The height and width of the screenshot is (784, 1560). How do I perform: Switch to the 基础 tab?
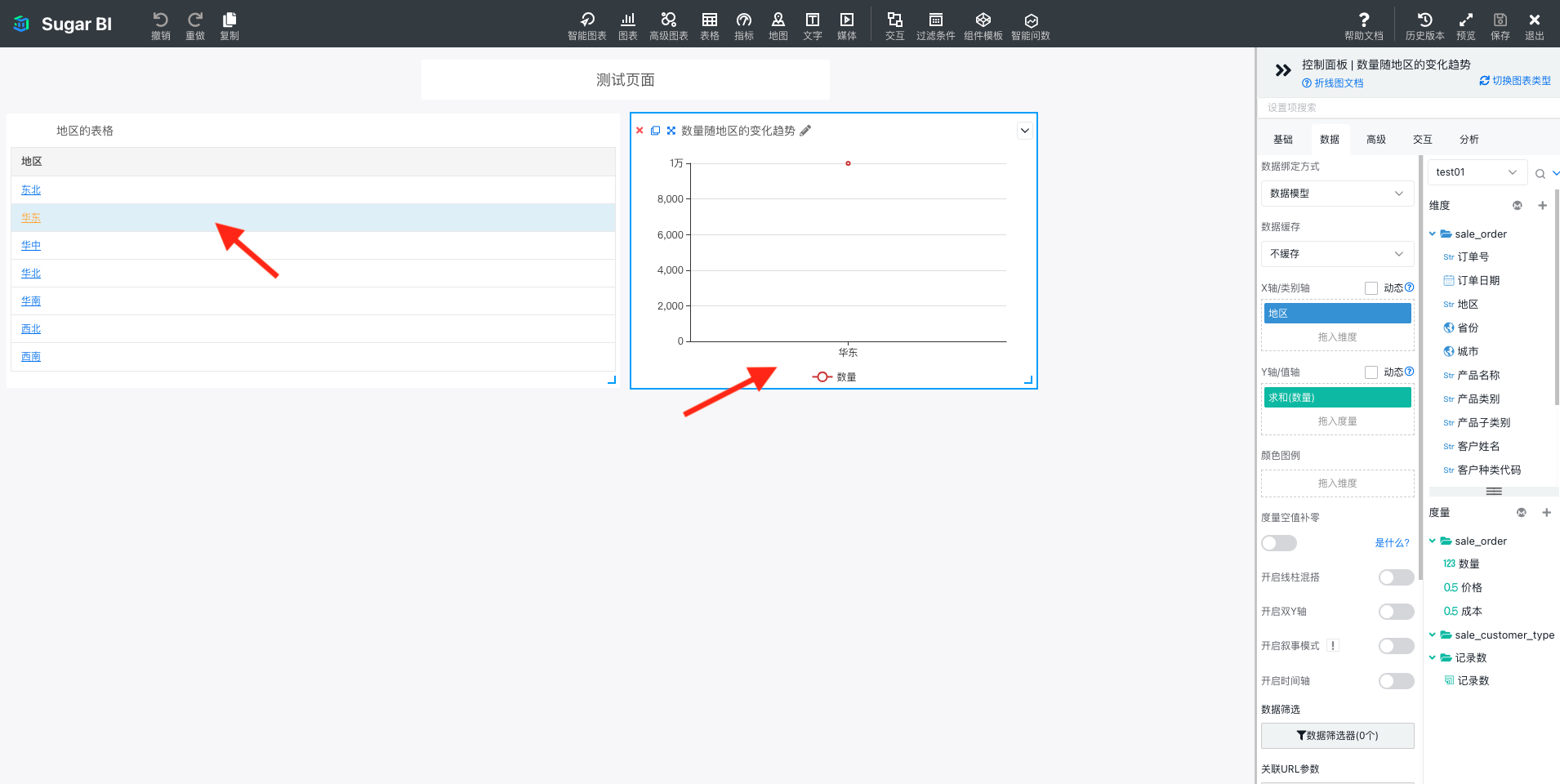[1283, 140]
